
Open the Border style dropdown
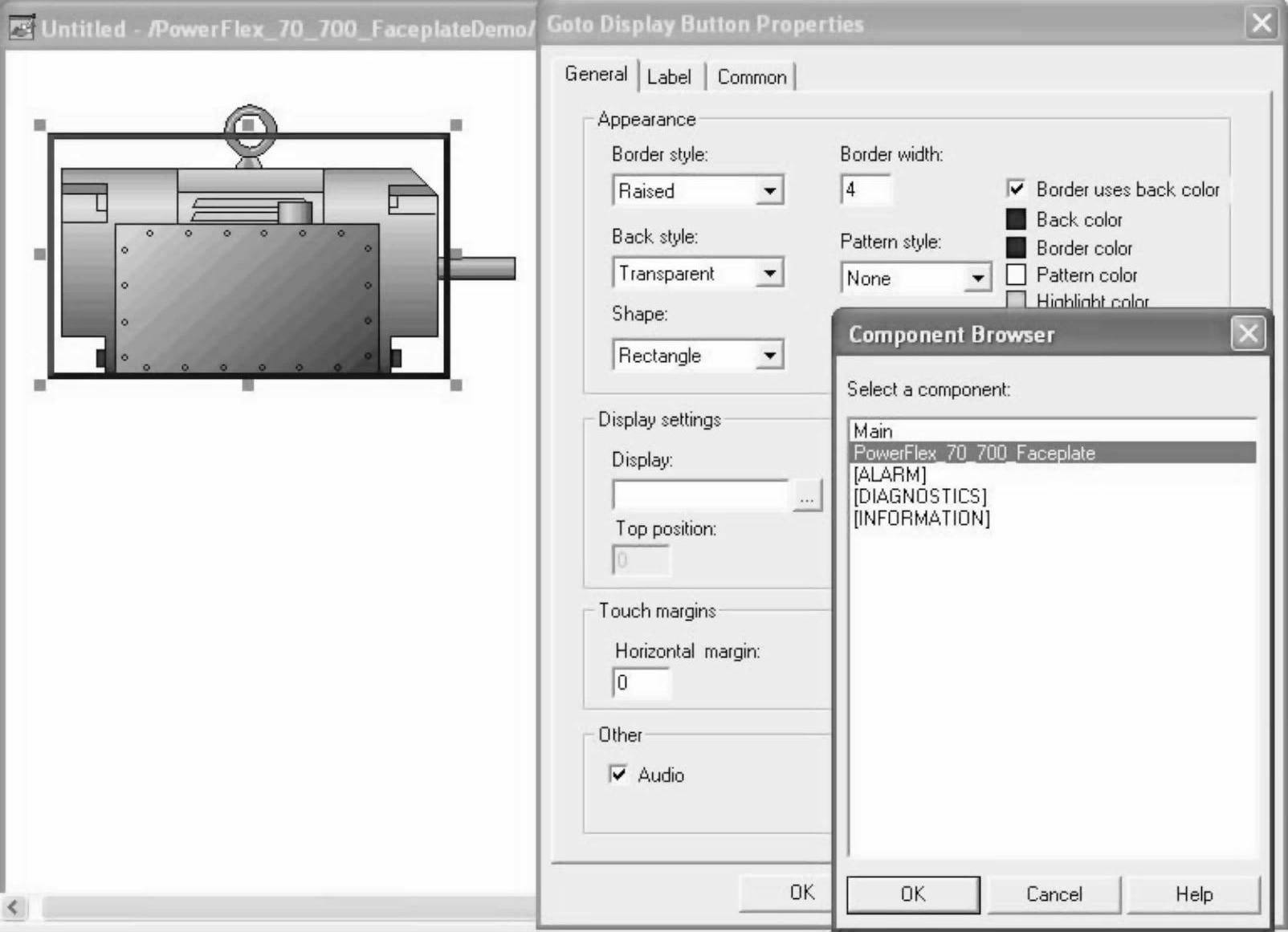[769, 191]
